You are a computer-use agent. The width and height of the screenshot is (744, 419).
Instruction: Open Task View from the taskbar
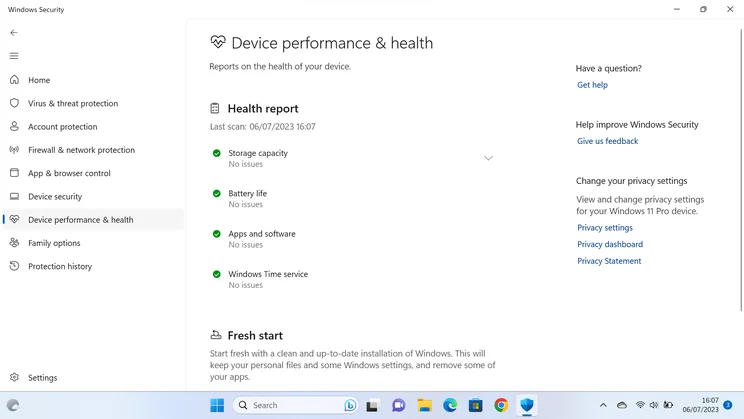click(372, 405)
